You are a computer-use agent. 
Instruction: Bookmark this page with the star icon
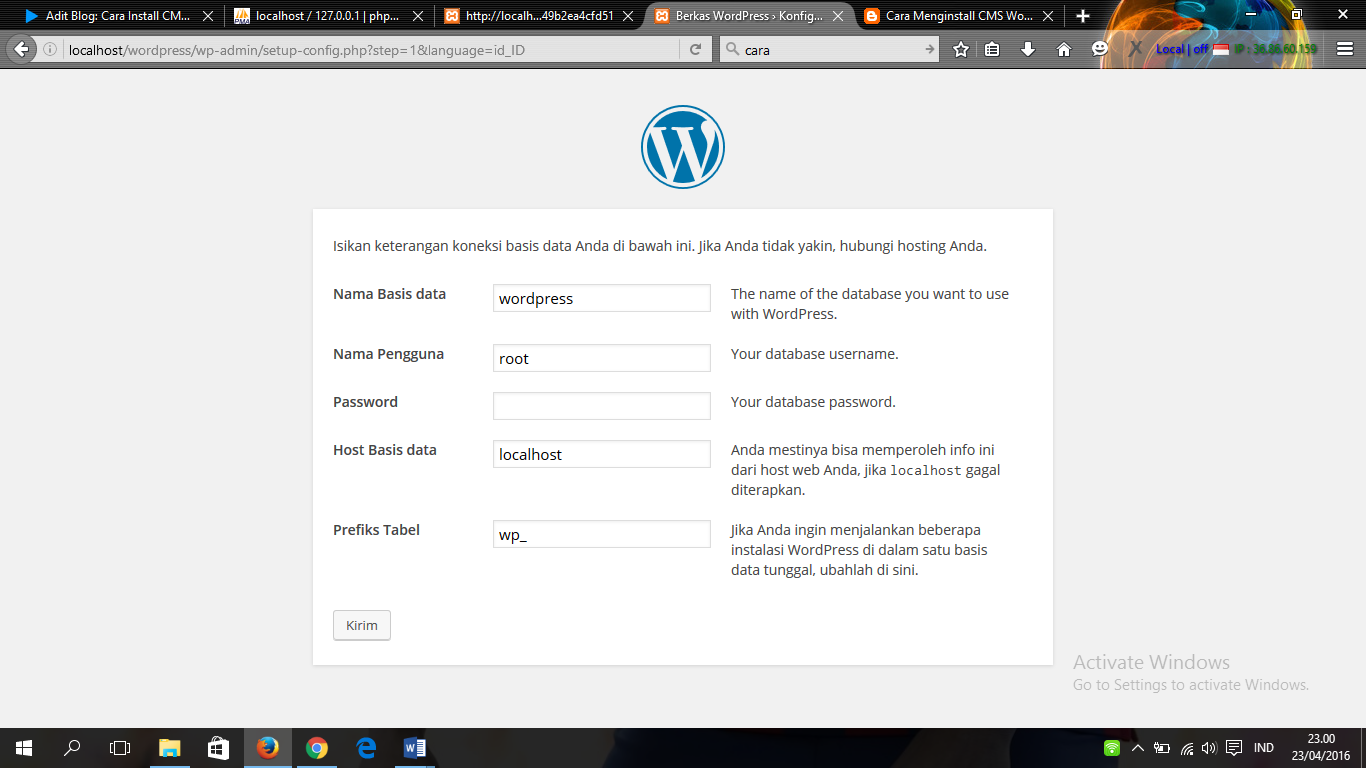961,49
